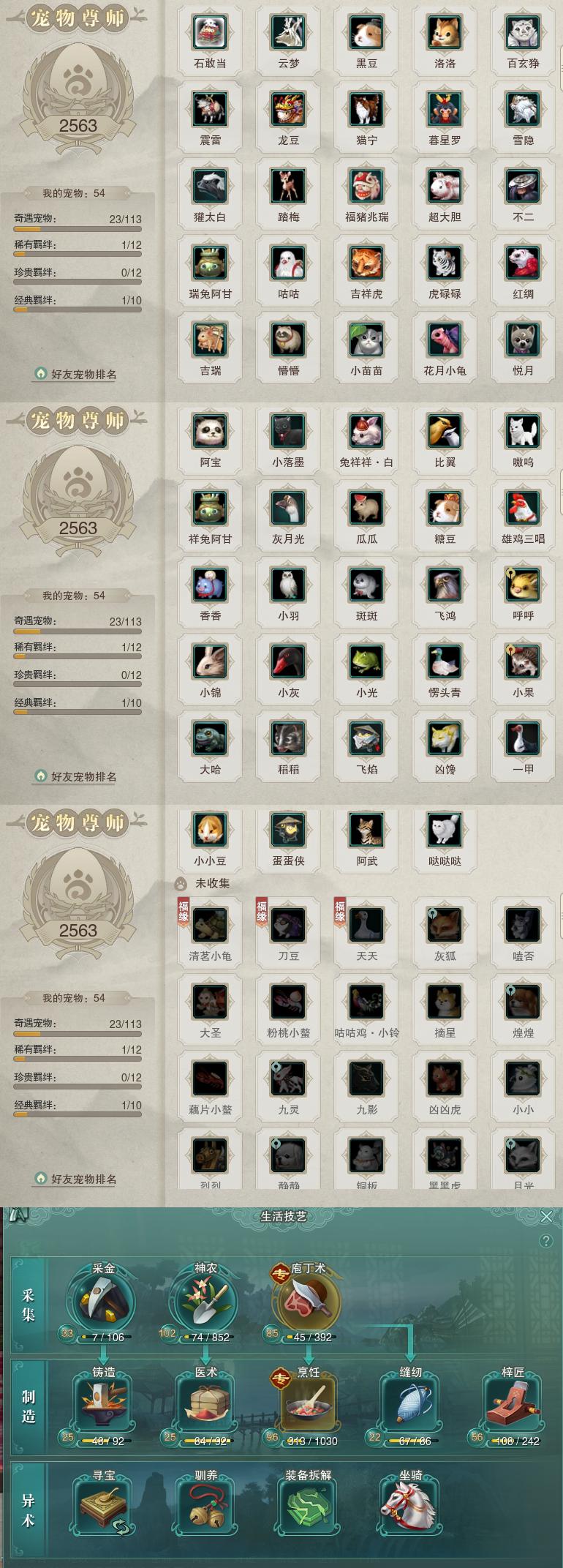Image resolution: width=563 pixels, height=1568 pixels.
Task: Switch to the 异术 category tab
Action: coord(29,1509)
